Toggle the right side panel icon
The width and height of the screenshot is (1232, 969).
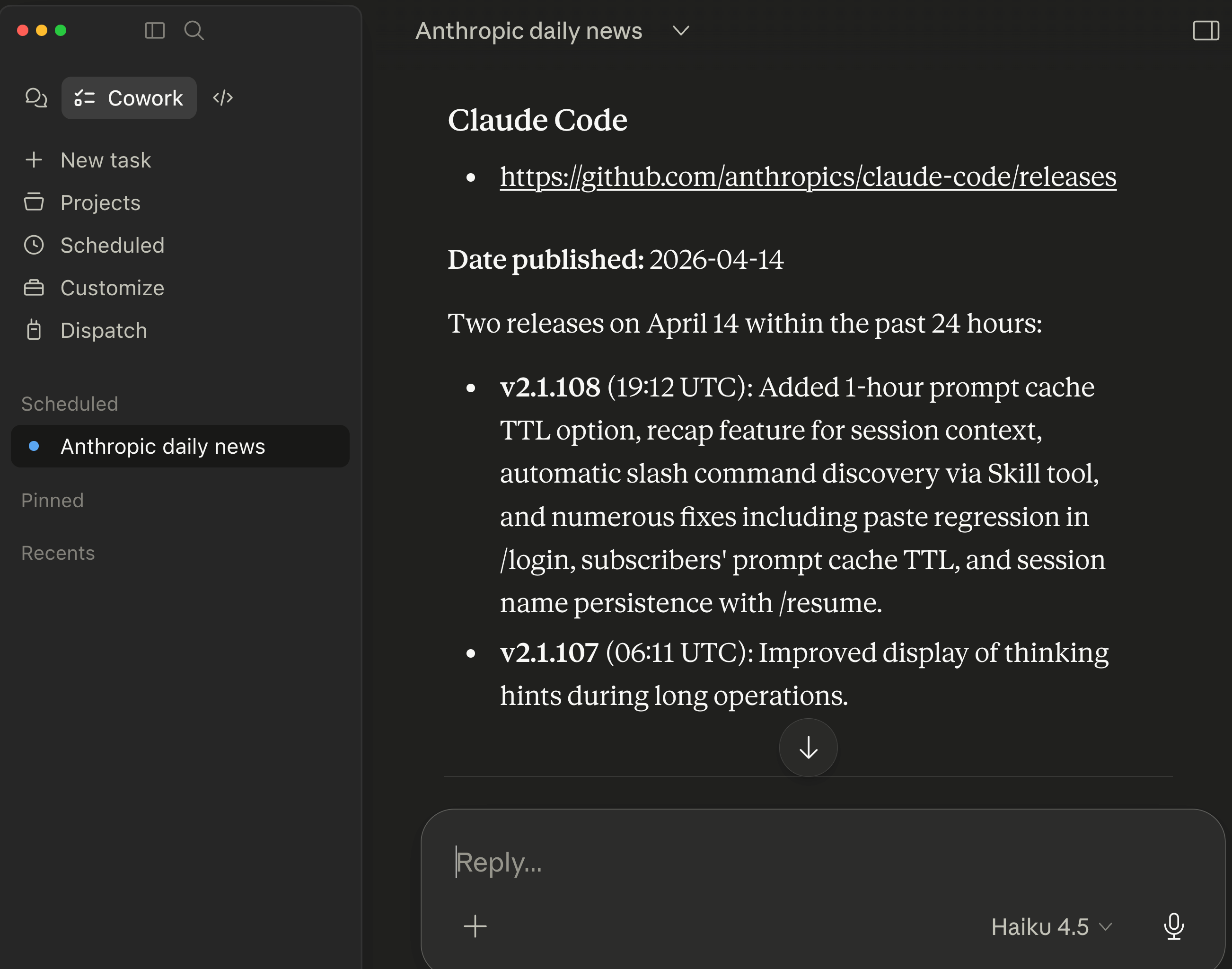[x=1206, y=31]
